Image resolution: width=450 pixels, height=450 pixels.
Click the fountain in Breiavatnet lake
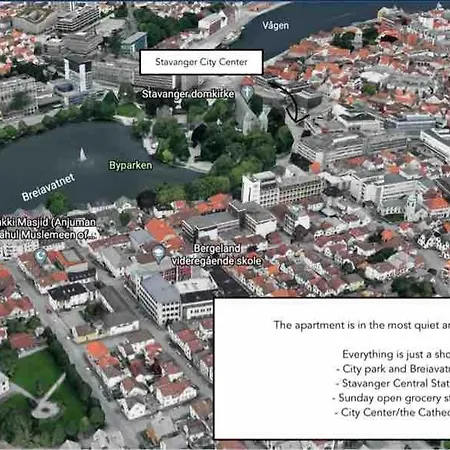(x=82, y=155)
